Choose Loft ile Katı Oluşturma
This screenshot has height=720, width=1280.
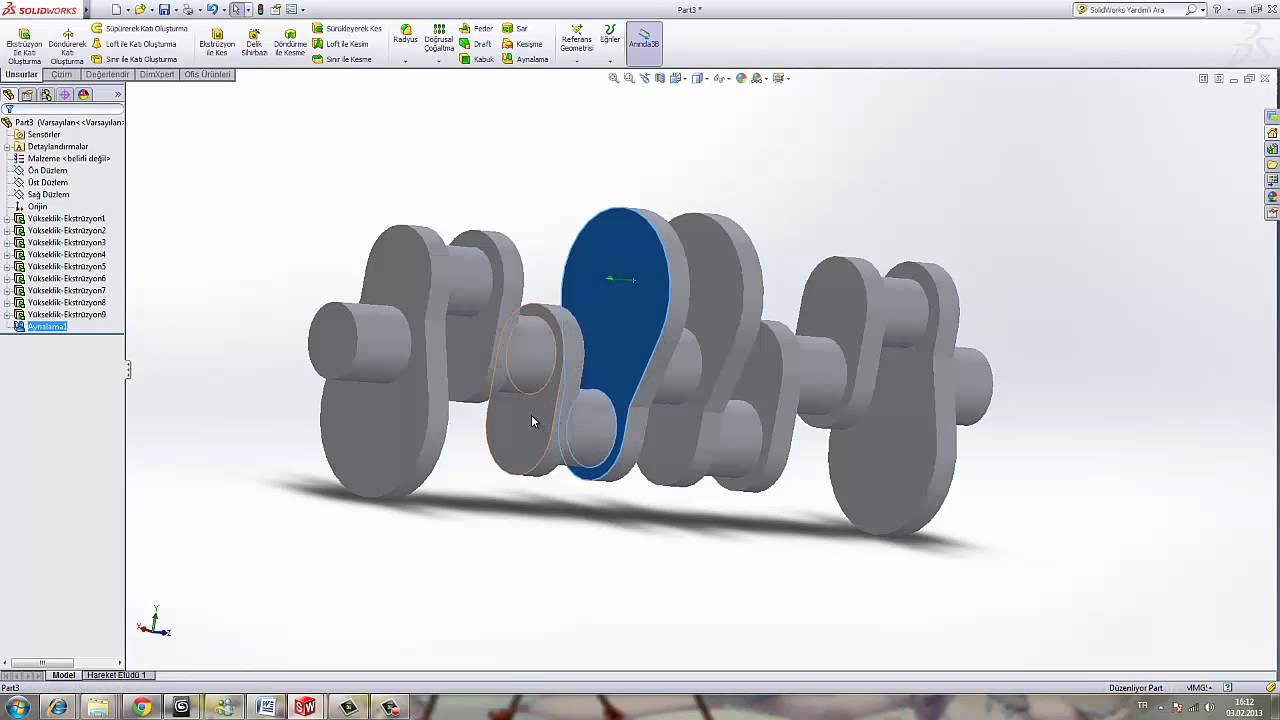click(134, 44)
